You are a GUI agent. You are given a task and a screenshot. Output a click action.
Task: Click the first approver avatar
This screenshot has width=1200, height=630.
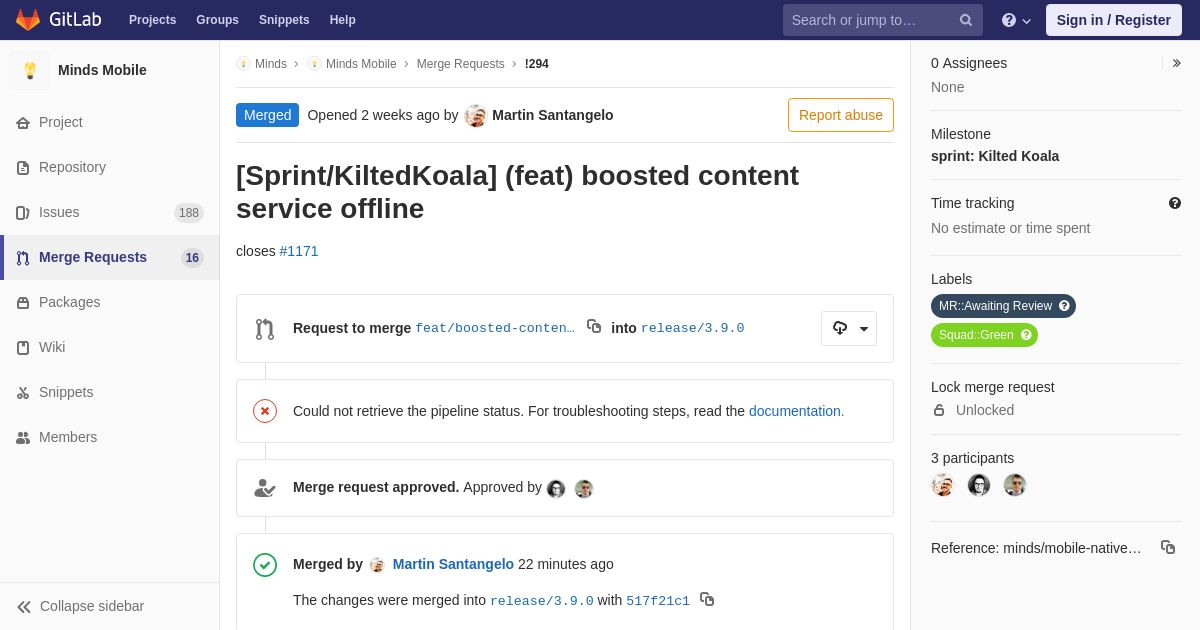556,489
